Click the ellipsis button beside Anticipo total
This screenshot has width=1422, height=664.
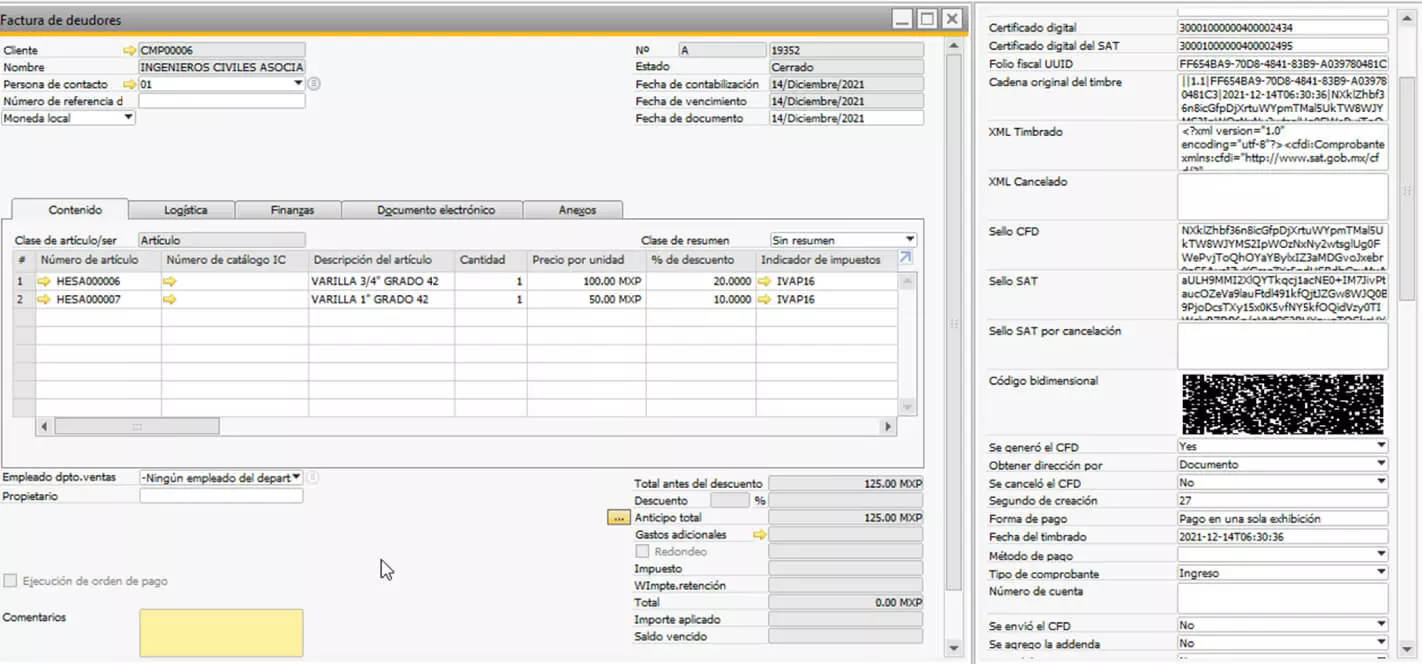618,518
